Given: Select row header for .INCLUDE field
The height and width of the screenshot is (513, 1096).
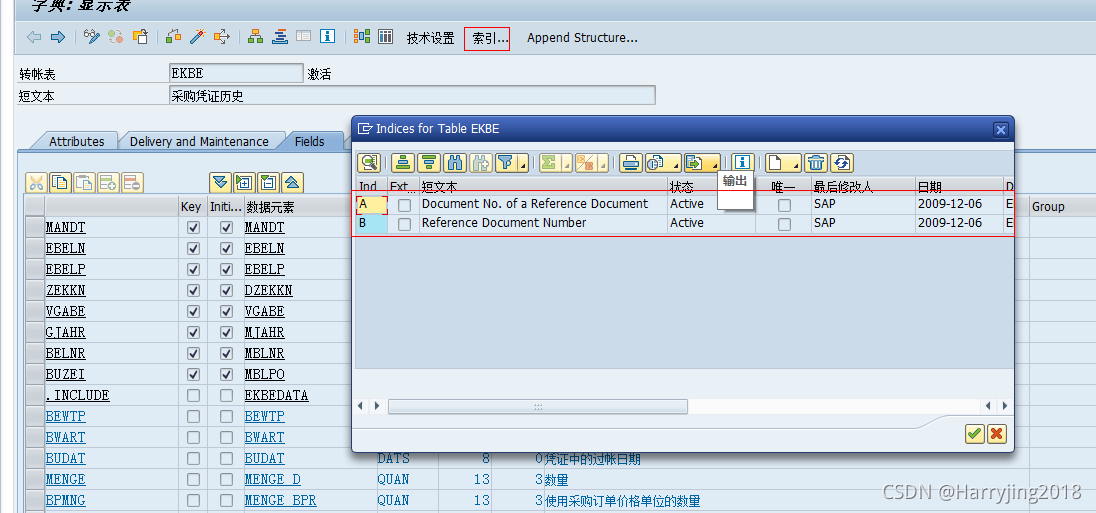Looking at the screenshot, I should click(34, 396).
